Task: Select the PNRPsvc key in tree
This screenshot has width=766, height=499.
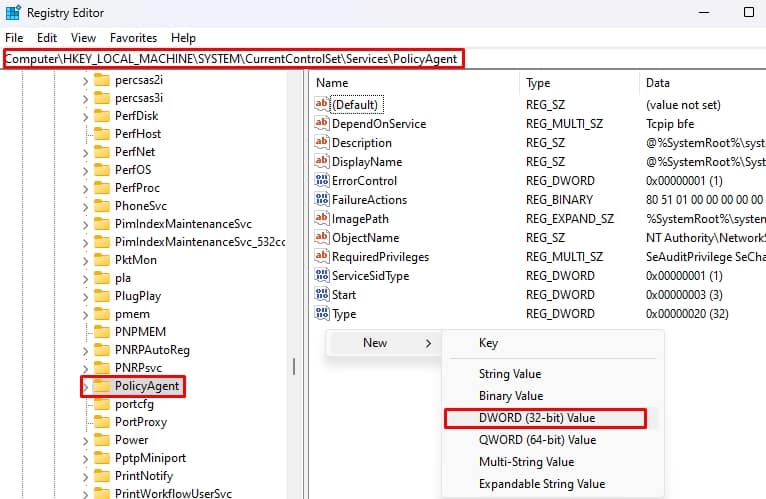Action: [x=138, y=368]
